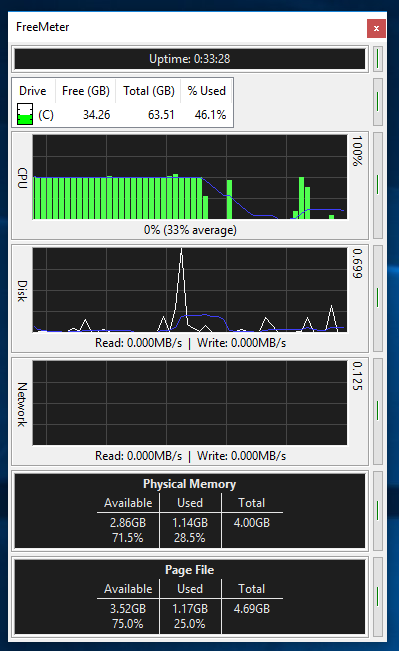Click the Physical Memory panel

pos(190,511)
